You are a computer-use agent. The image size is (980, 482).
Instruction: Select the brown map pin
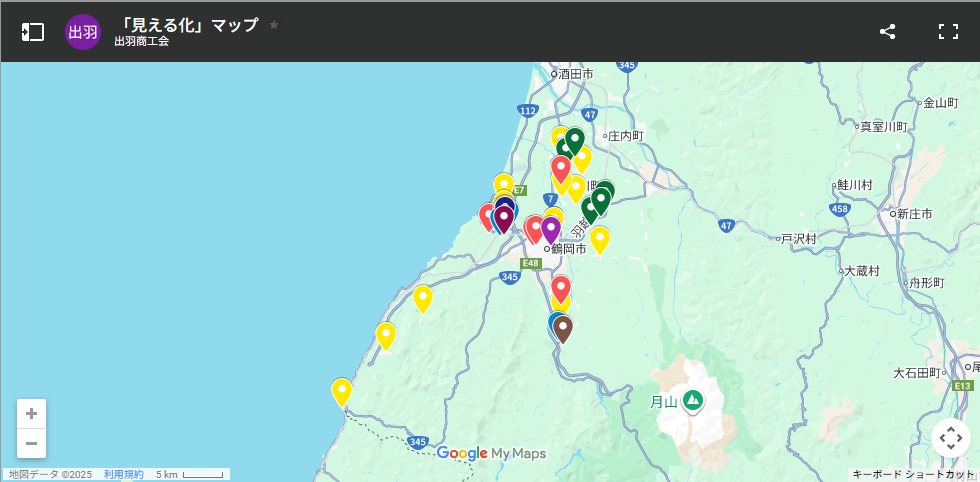point(563,328)
